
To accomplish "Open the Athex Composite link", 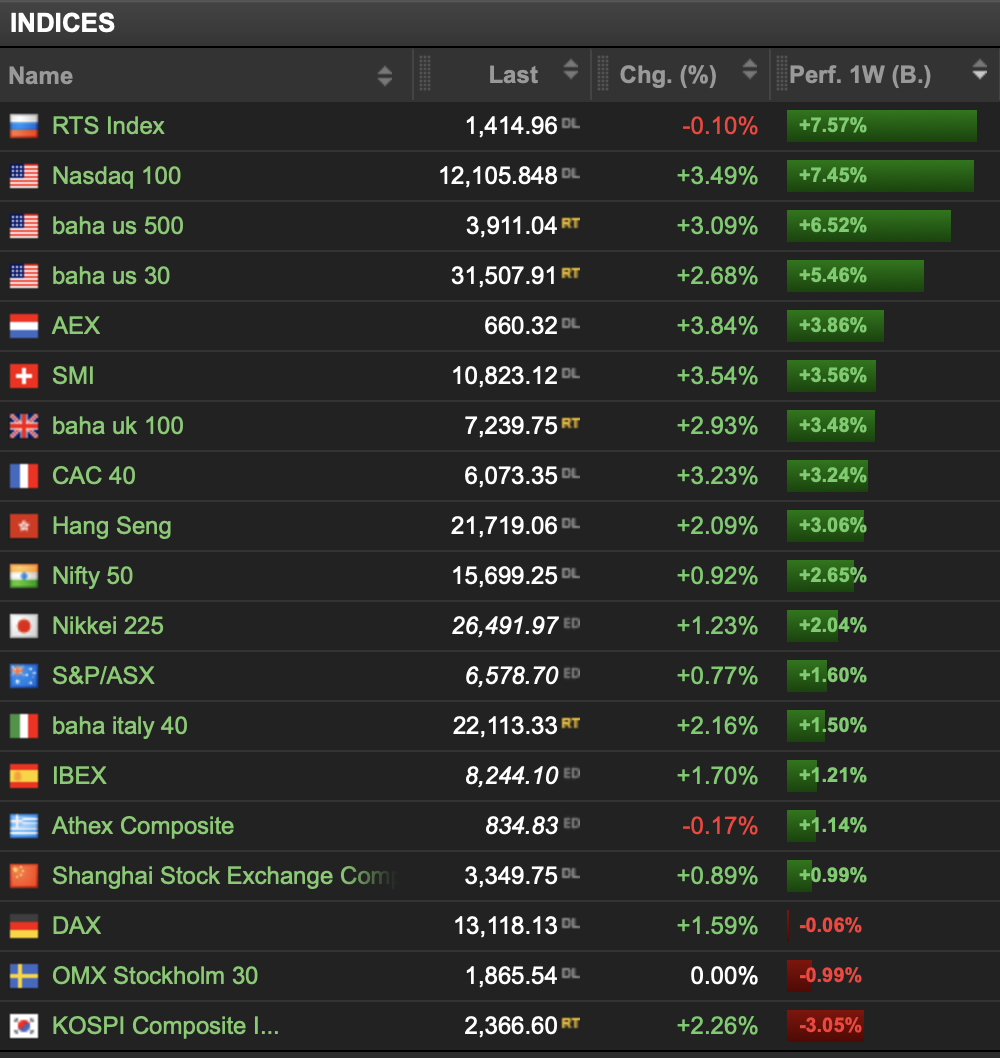I will coord(143,826).
